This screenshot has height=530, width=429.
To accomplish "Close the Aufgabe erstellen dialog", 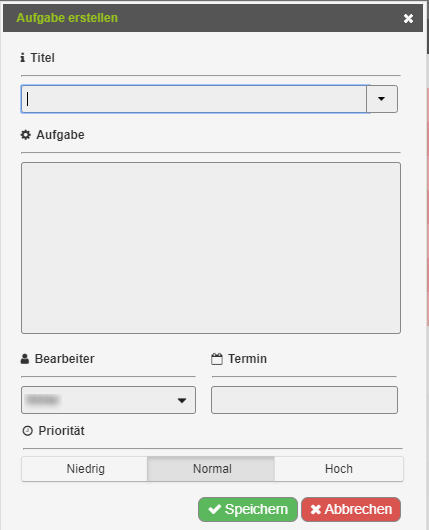I will point(408,18).
